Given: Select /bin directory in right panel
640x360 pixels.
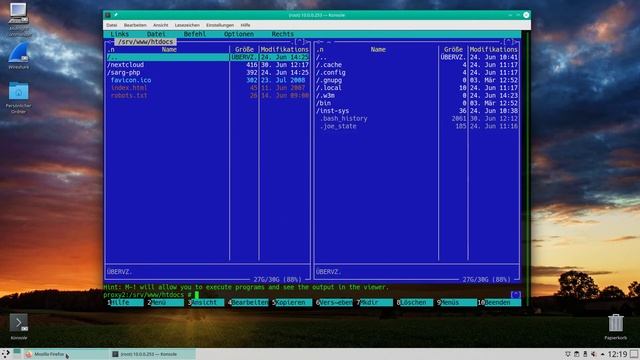Looking at the screenshot, I should coord(417,103).
